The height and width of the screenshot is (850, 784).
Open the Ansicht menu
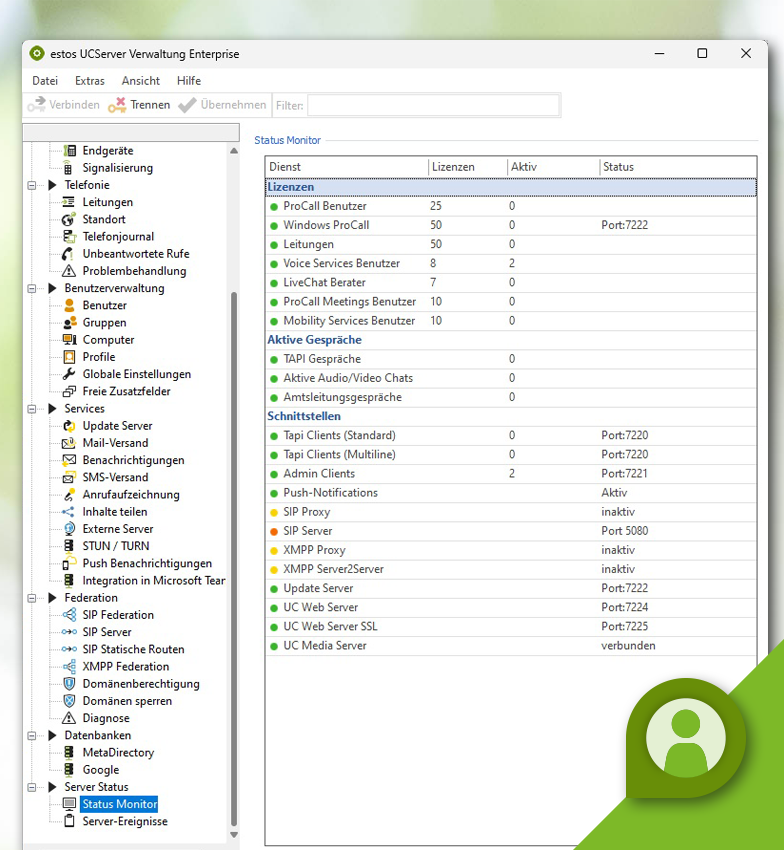click(x=141, y=81)
